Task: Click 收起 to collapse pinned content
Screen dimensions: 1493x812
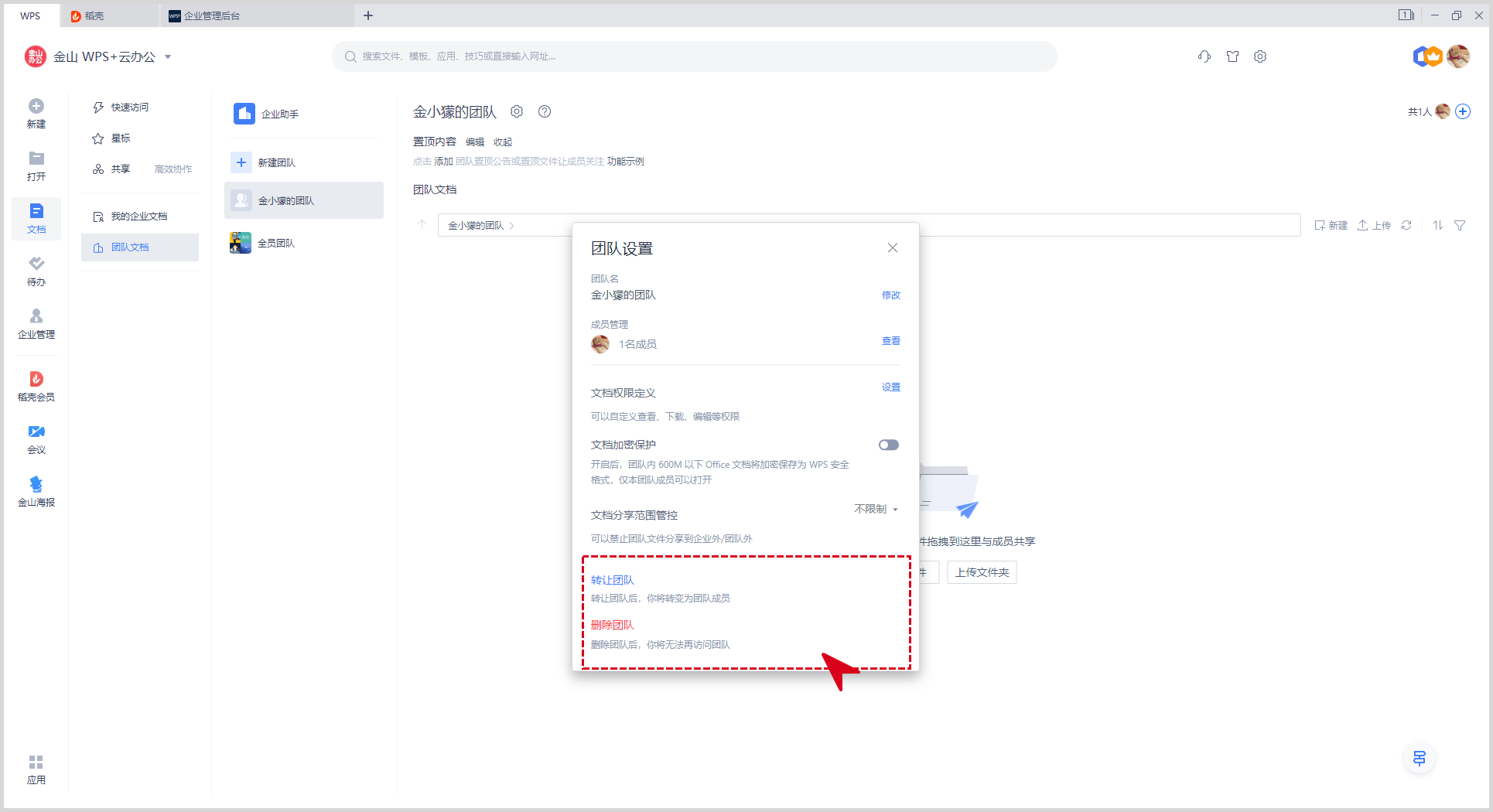Action: pos(503,142)
